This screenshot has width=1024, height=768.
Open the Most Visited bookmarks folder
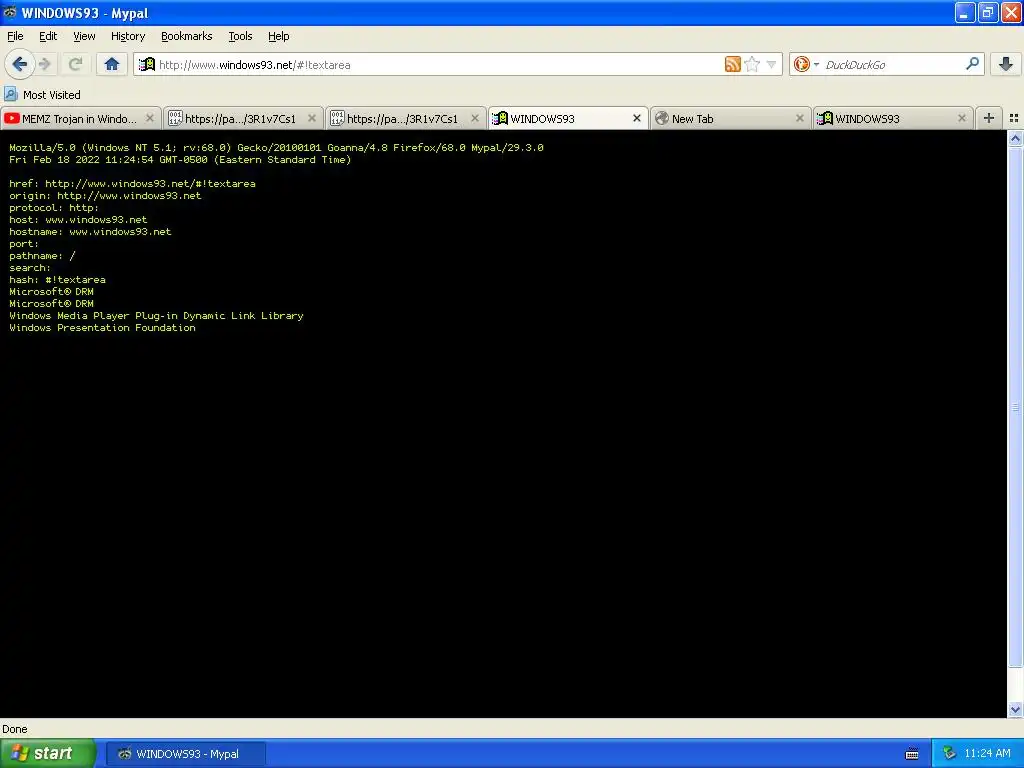43,95
